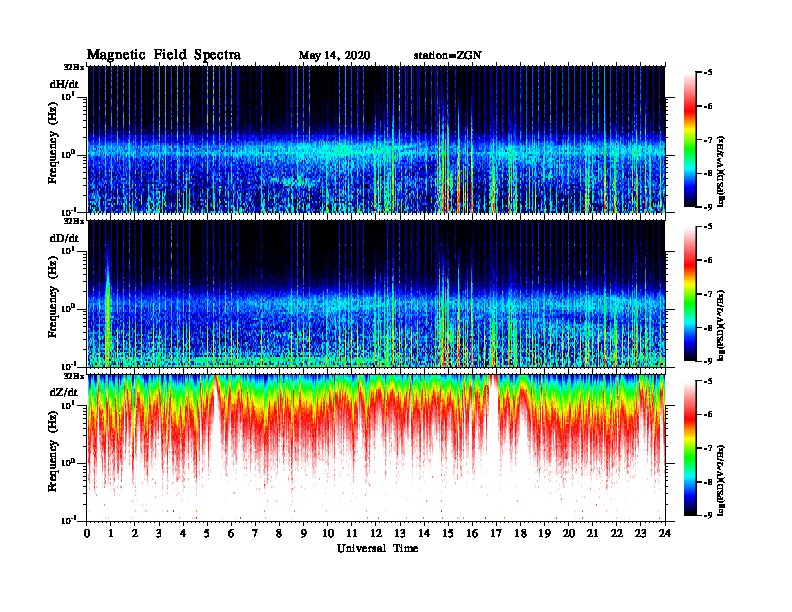Viewport: 792px width, 612px height.
Task: Click the color bar beside the dZ/dt panel
Action: [690, 447]
